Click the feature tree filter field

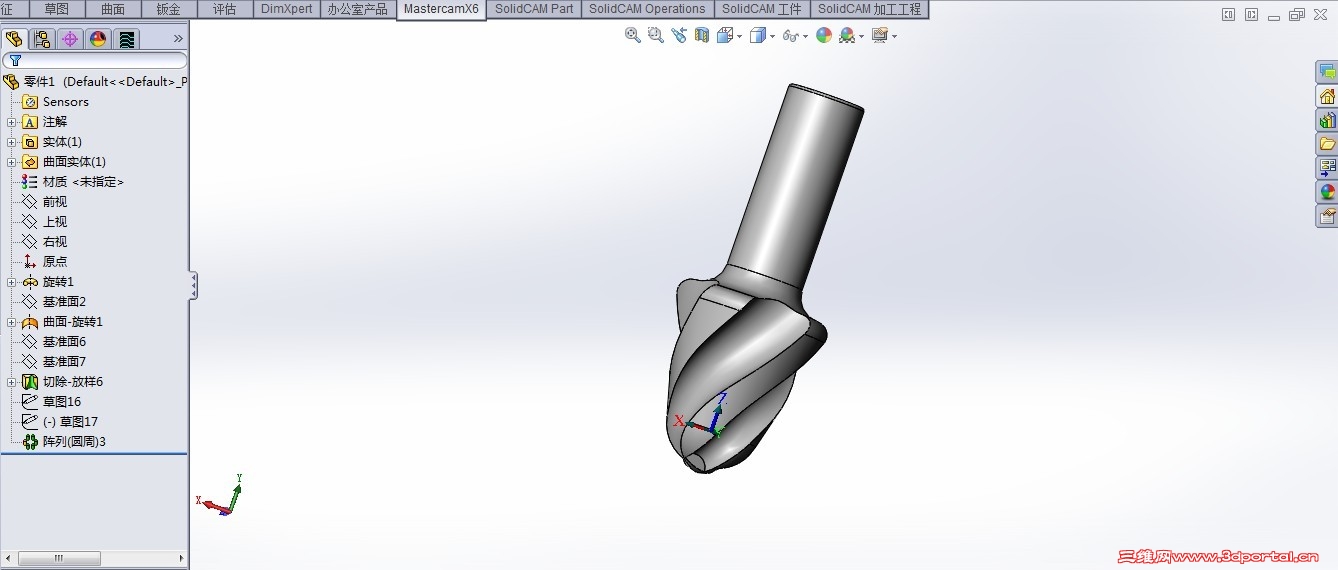point(95,61)
